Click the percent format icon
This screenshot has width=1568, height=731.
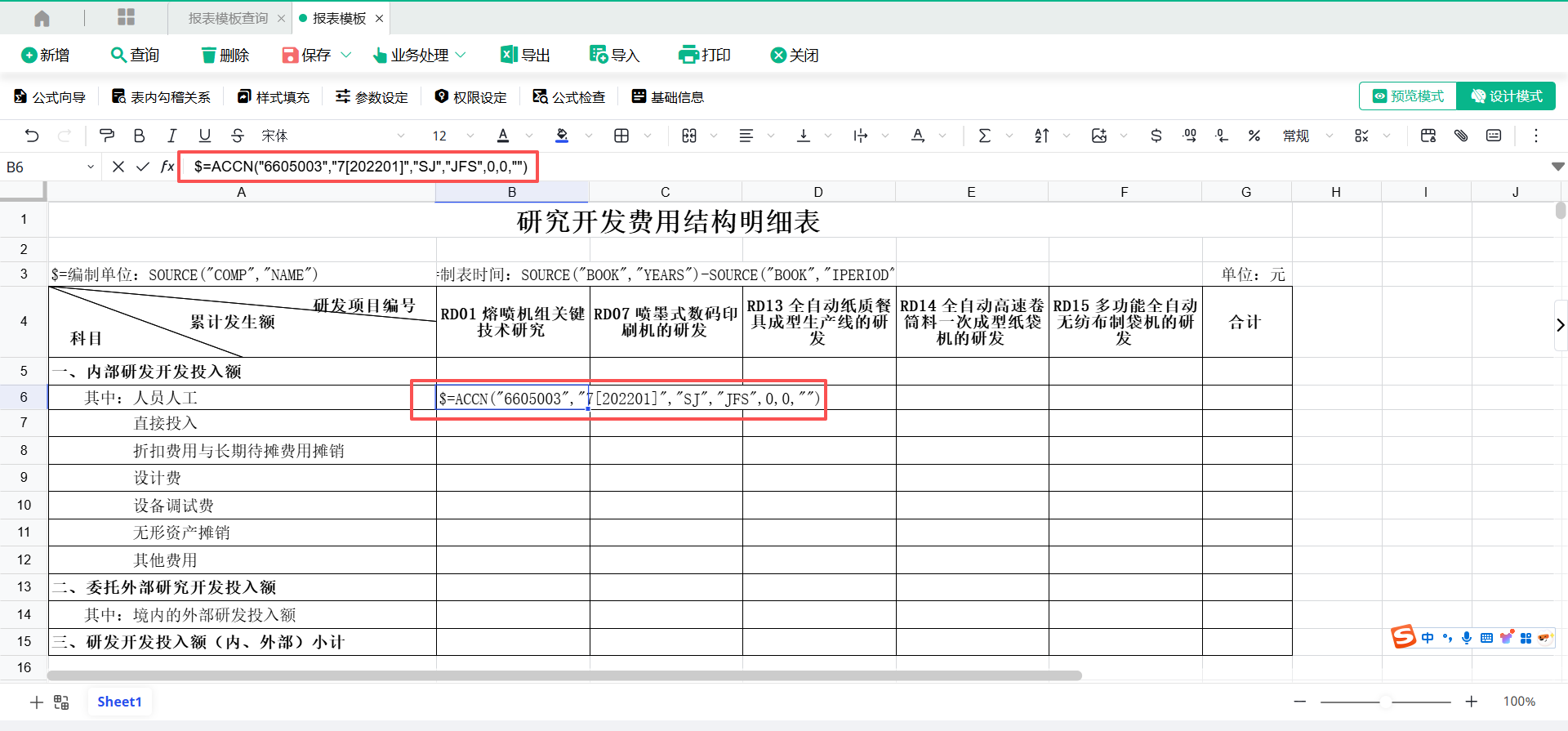(x=1254, y=136)
